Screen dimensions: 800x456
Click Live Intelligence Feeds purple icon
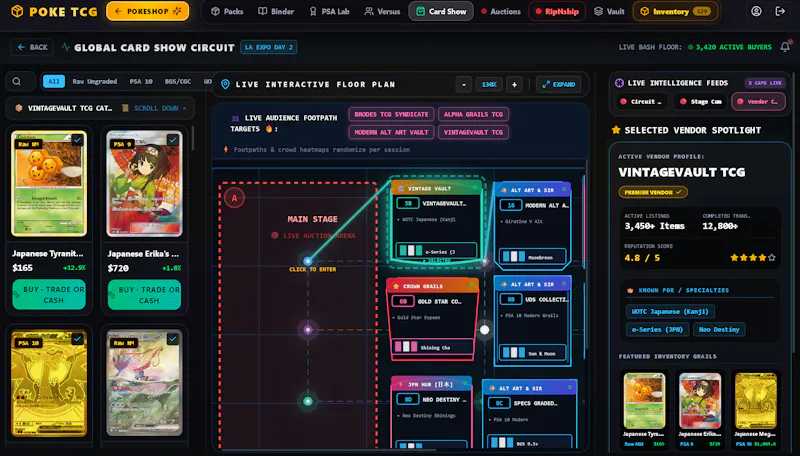point(619,83)
